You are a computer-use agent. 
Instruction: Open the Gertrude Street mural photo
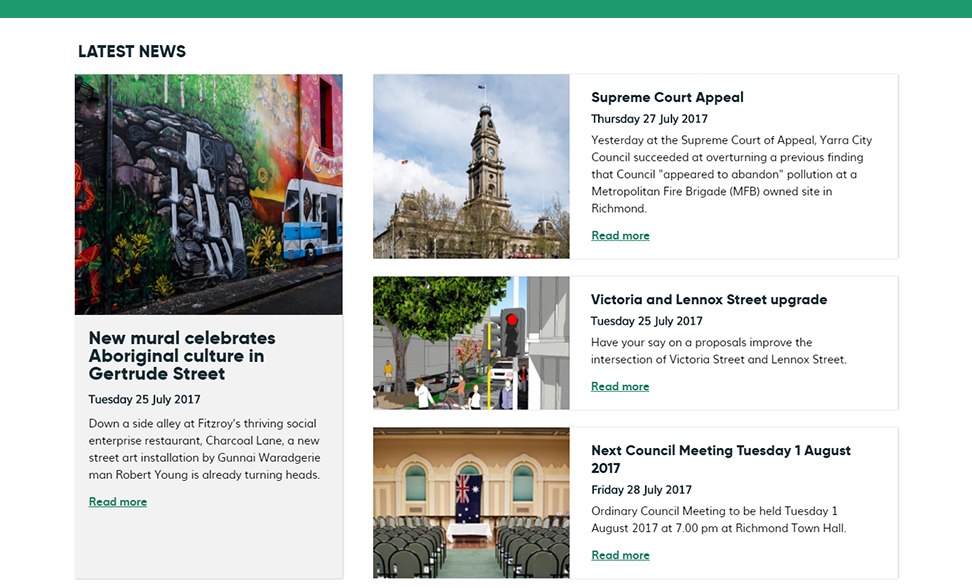[208, 194]
